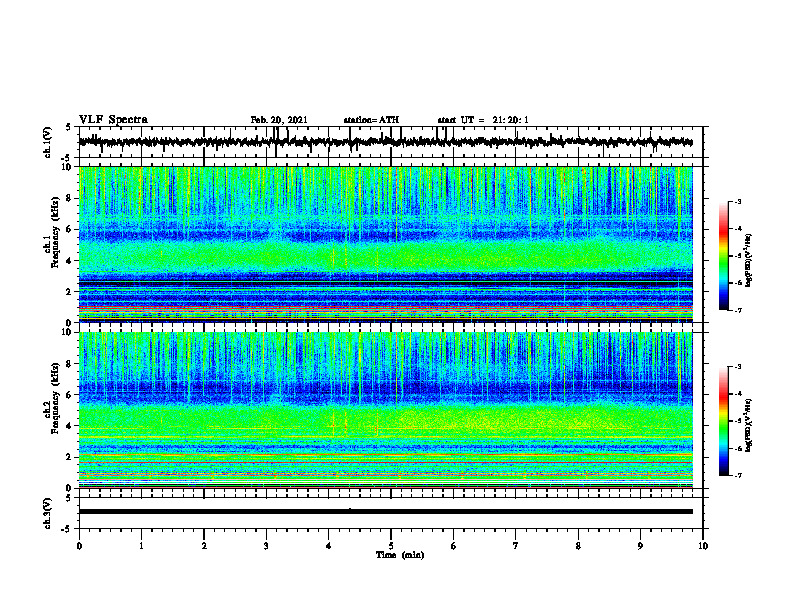Click the '6' kHz tick of ch.1 spectrogram
Screen dimensions: 792x612
70,230
